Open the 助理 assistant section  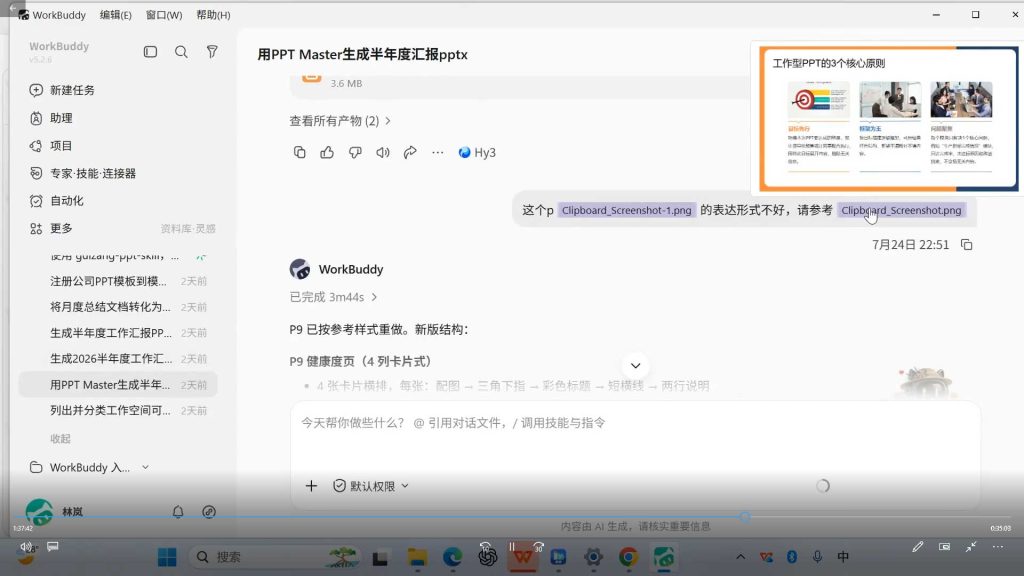51,118
